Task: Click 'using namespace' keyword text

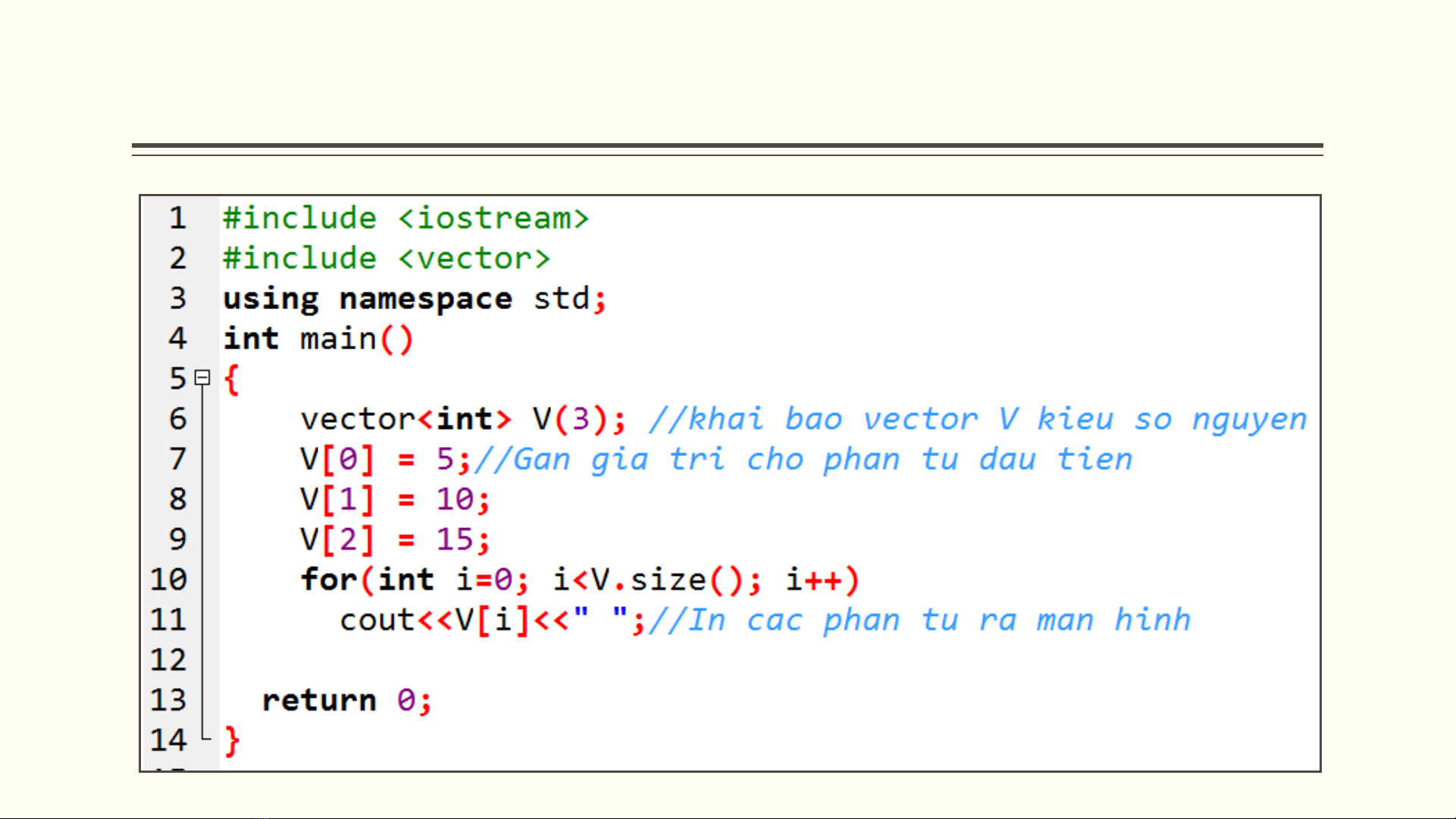Action: [368, 299]
